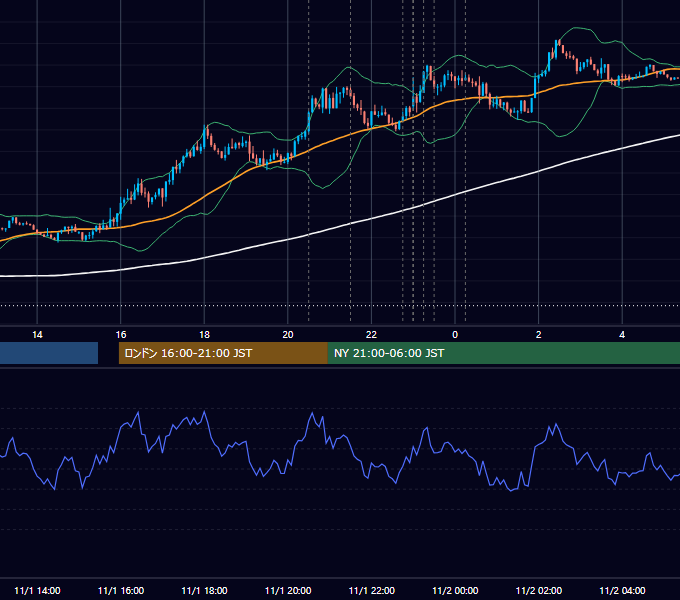Viewport: 680px width, 600px height.
Task: Click the 18 hour axis label
Action: click(x=204, y=335)
